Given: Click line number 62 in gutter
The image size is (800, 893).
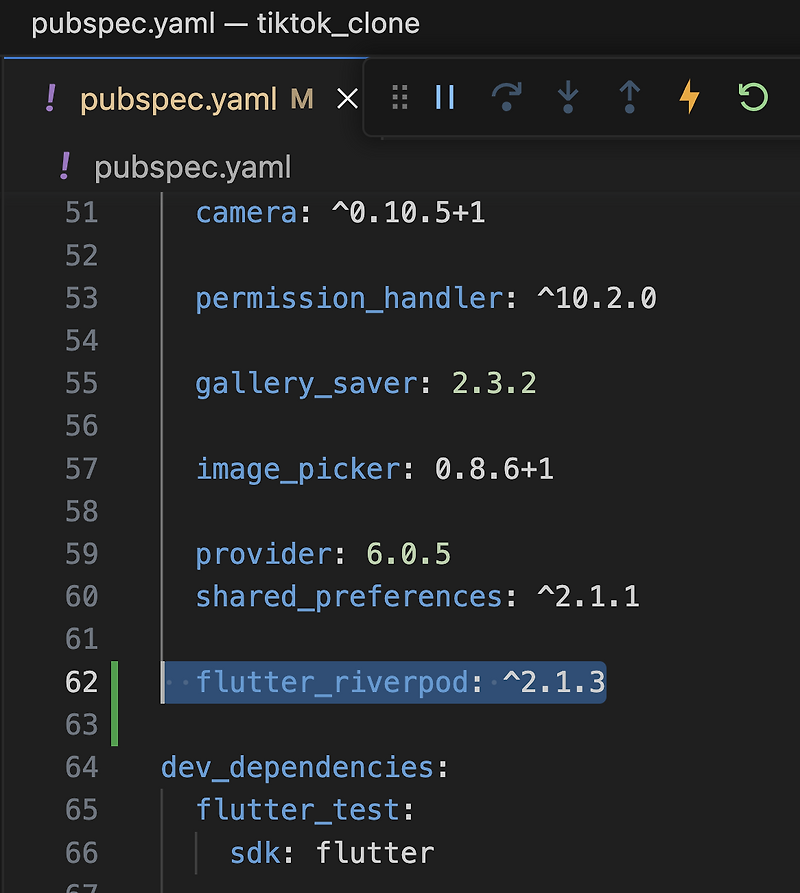Looking at the screenshot, I should (x=81, y=682).
